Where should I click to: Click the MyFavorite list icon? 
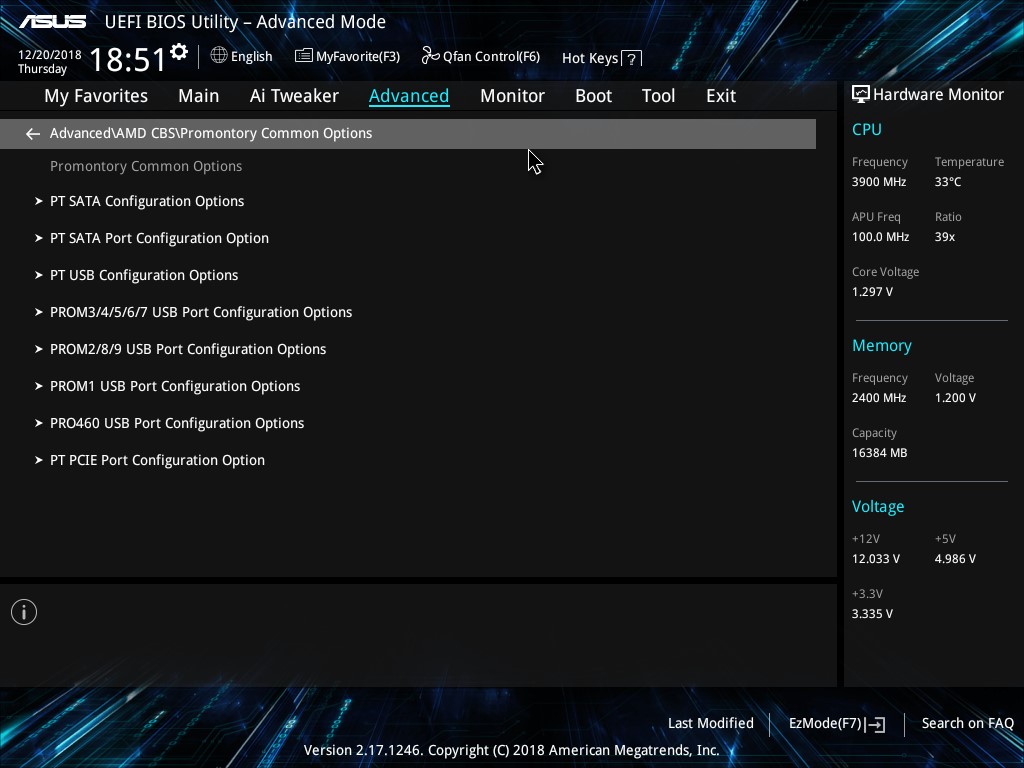[304, 56]
